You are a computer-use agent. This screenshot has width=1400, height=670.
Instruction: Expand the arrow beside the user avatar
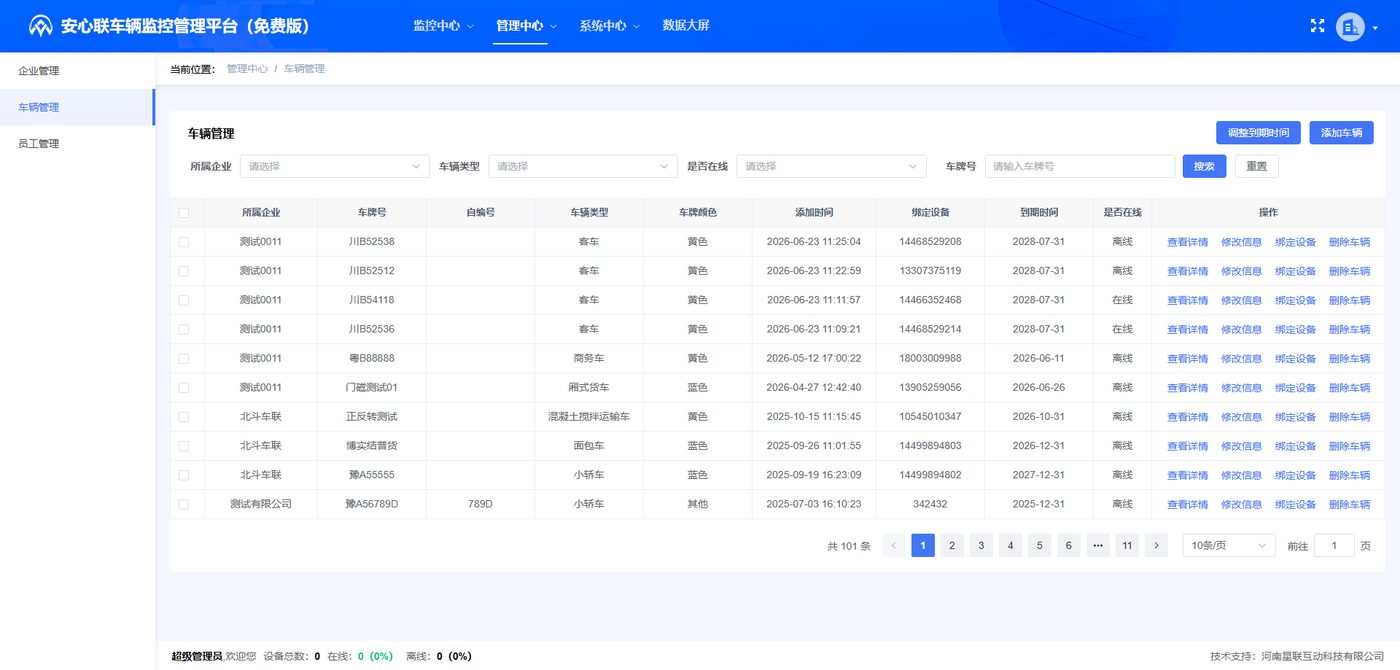(x=1375, y=28)
